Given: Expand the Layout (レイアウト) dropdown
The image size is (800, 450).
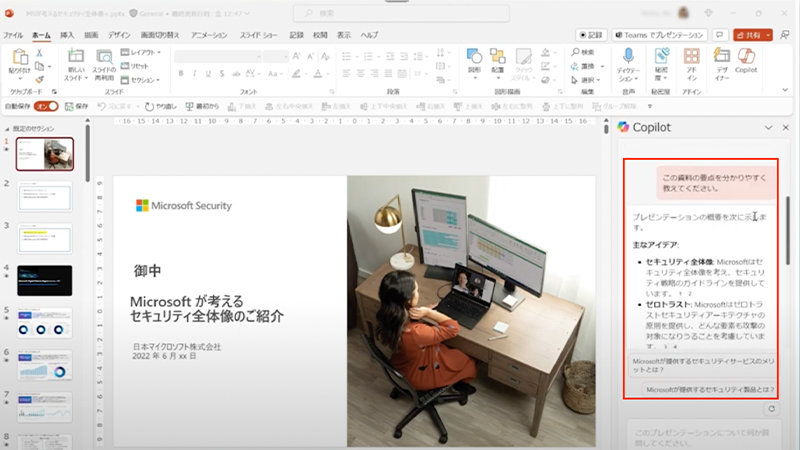Looking at the screenshot, I should tap(144, 52).
